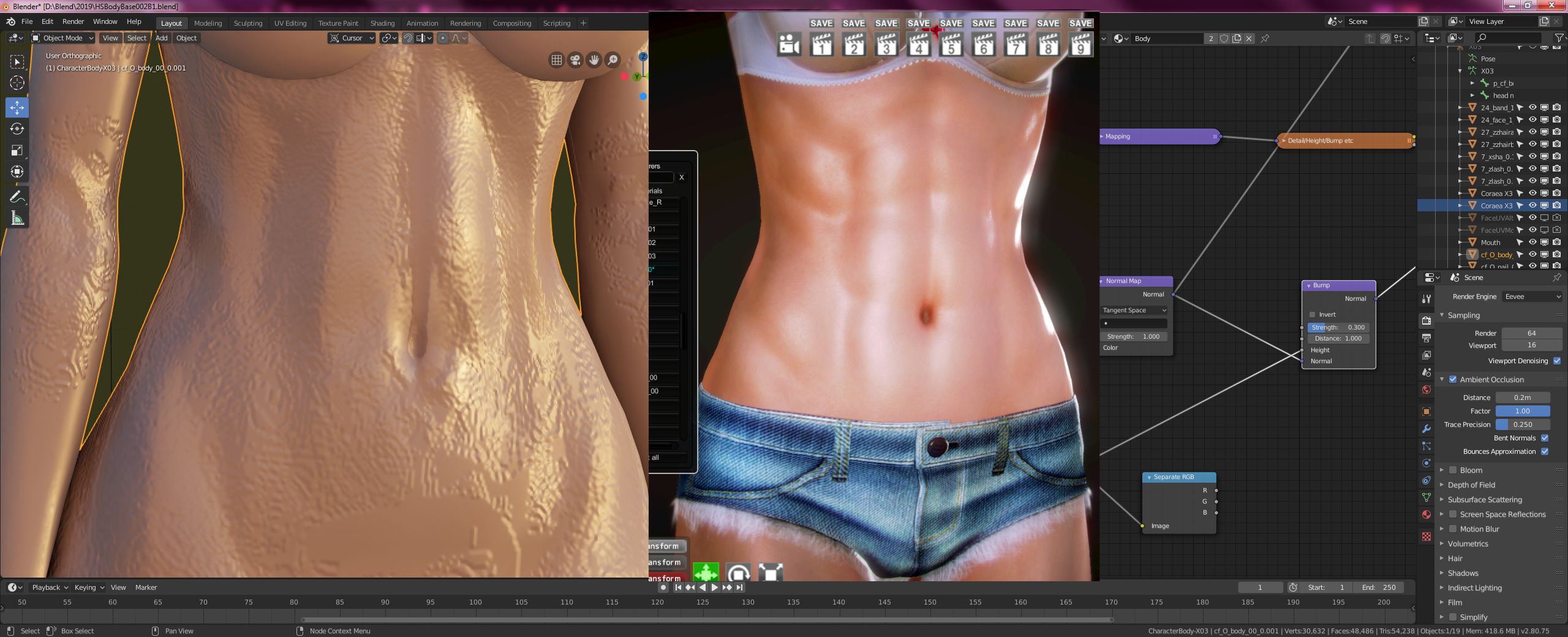Viewport: 1568px width, 637px height.
Task: Click the clapperboard number 7 icon
Action: pos(1016,44)
